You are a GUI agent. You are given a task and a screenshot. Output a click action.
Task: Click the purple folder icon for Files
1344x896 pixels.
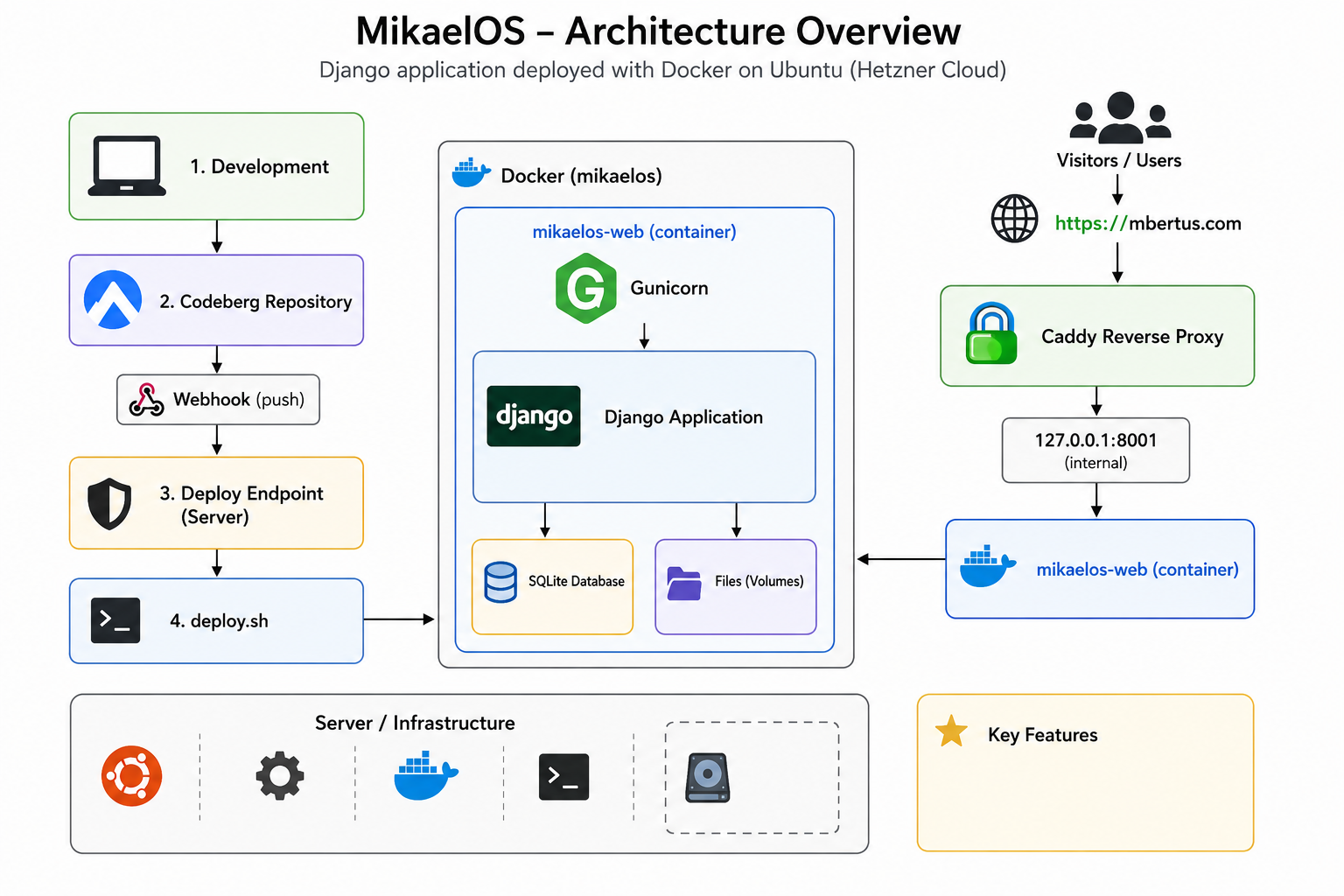point(684,584)
